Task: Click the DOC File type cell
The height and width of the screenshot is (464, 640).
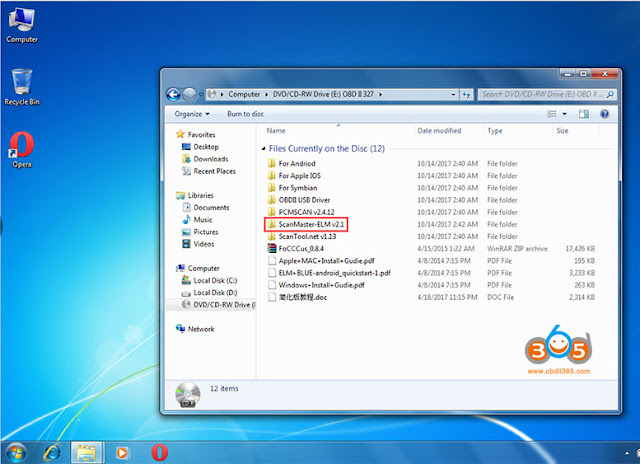Action: 500,297
